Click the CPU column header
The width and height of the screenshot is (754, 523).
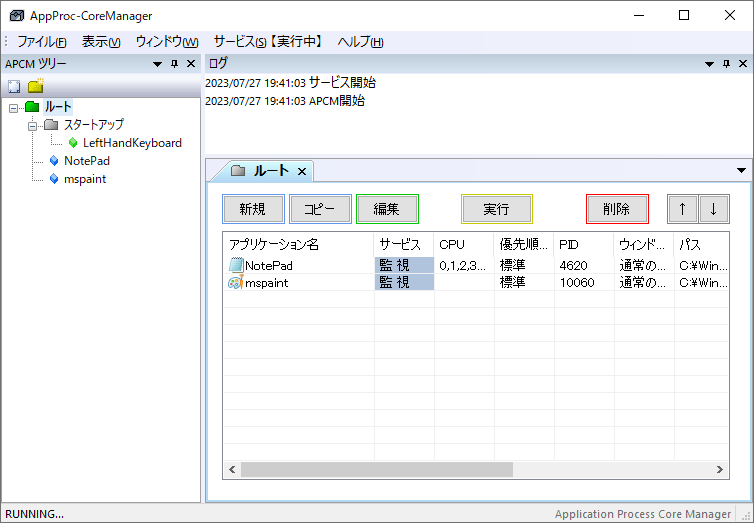(463, 244)
